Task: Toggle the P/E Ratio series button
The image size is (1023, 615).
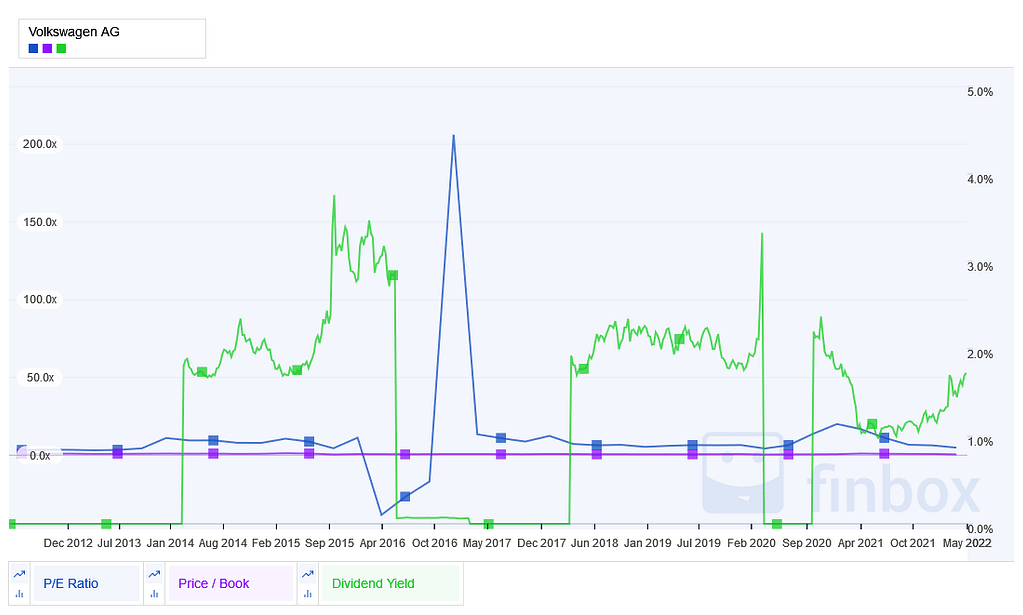Action: click(85, 584)
